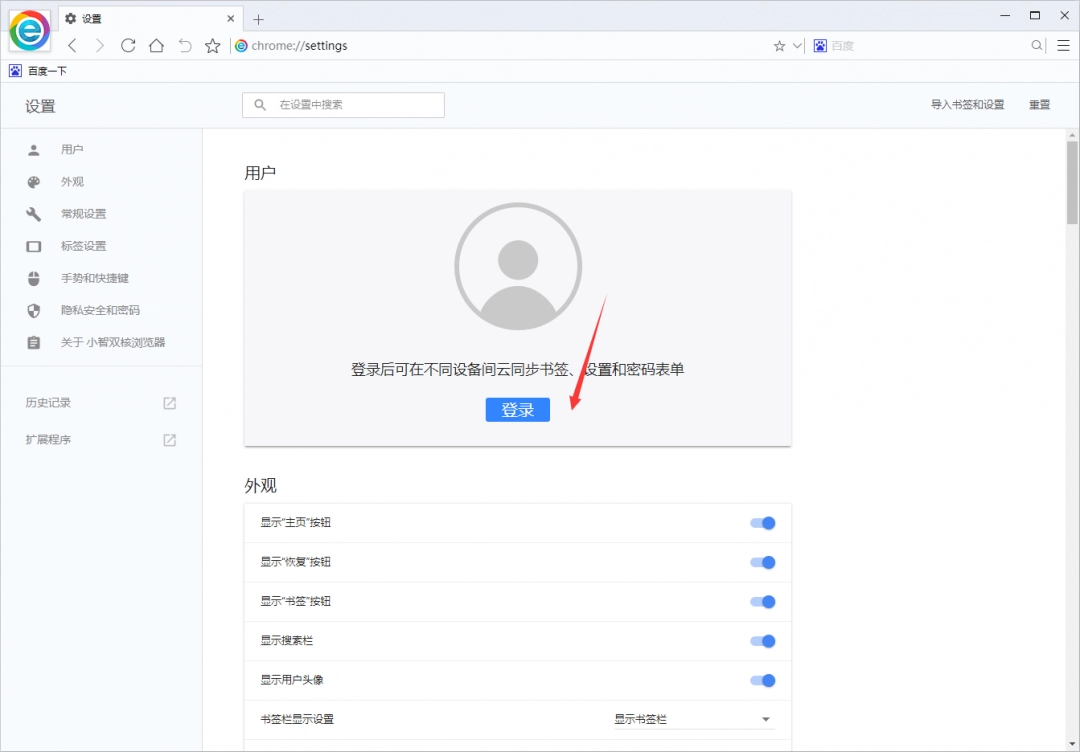1080x752 pixels.
Task: Open the 书签栏显示设置 dropdown
Action: tap(694, 718)
